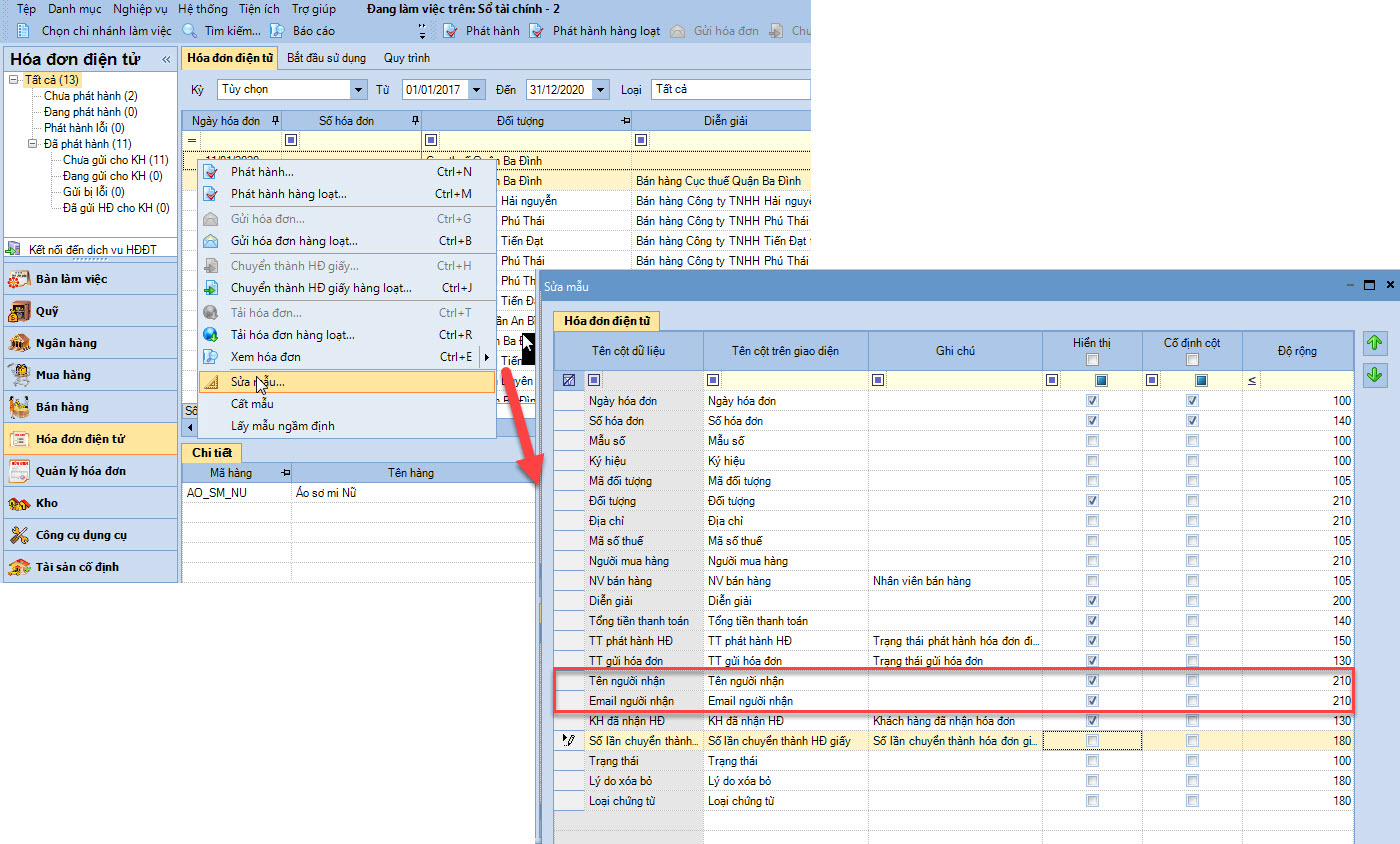Uncheck Cố định cột for Số hóa đơn row

coord(1192,421)
